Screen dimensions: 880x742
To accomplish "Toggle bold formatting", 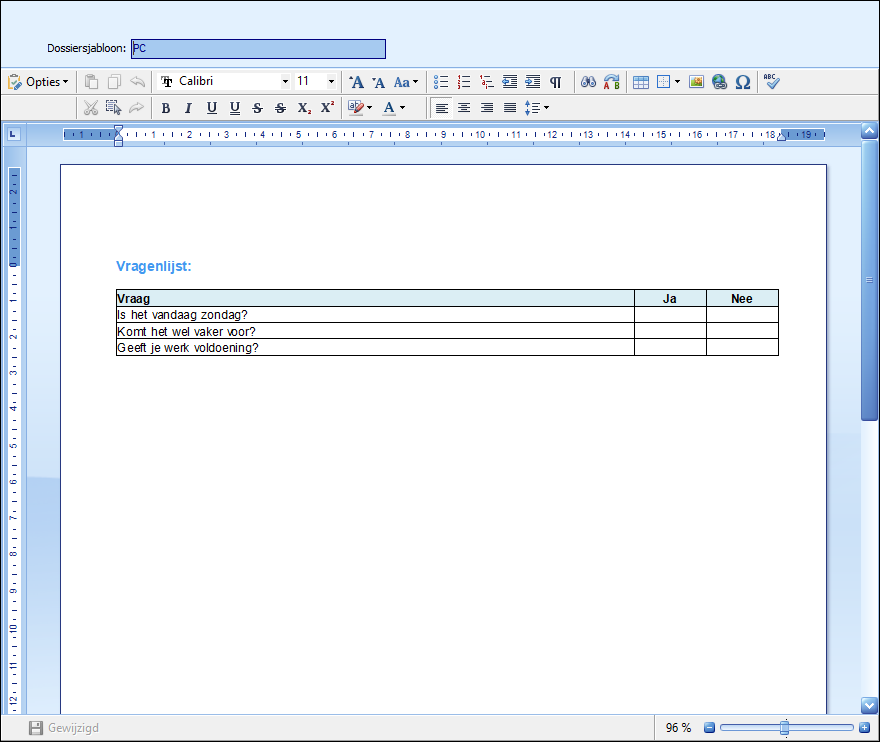I will [x=166, y=108].
